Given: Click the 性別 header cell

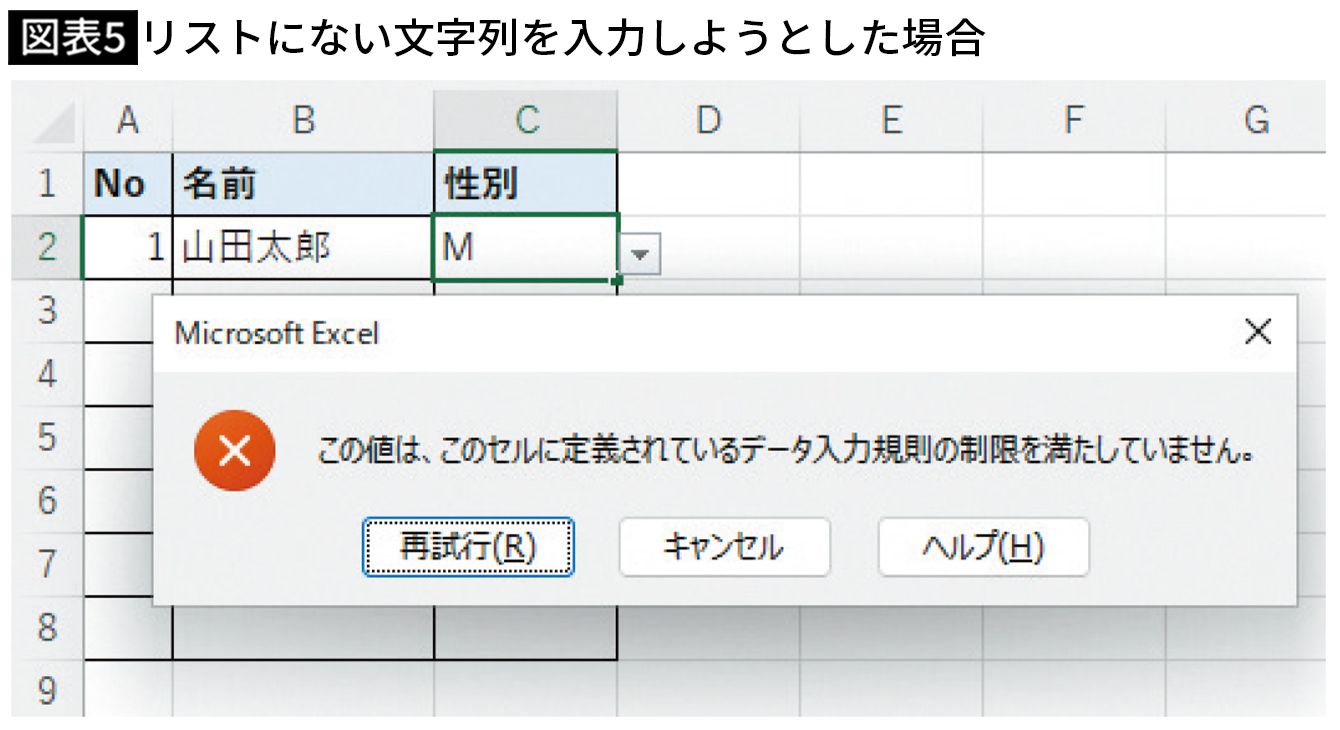Looking at the screenshot, I should click(526, 184).
